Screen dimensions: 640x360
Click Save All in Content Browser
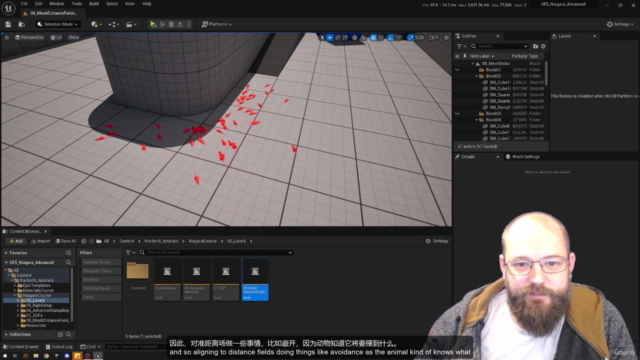point(66,241)
